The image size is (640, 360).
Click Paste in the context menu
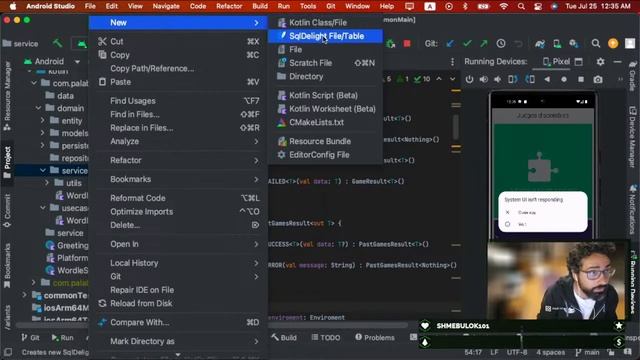click(x=178, y=82)
